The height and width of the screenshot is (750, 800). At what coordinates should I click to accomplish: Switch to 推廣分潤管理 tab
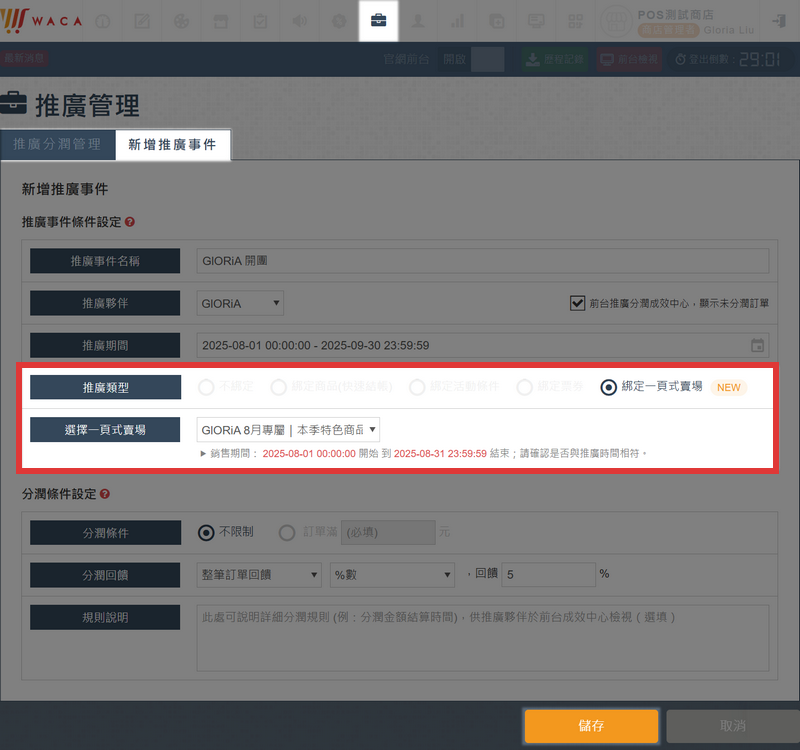tap(57, 144)
